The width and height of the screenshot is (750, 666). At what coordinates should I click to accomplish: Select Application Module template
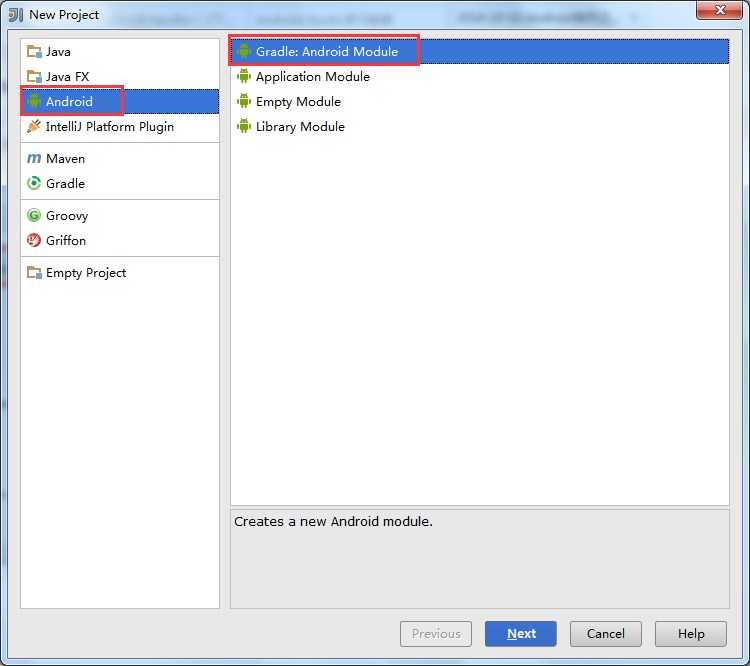(480, 76)
